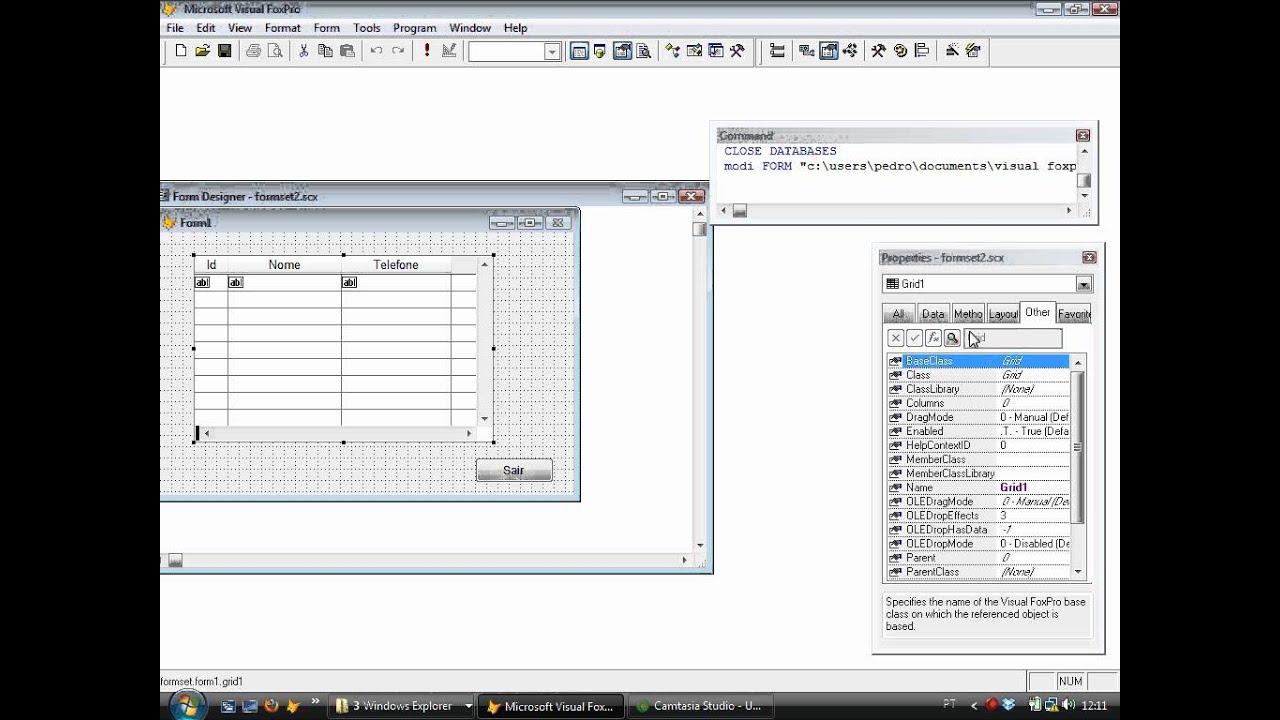This screenshot has width=1280, height=720.
Task: Open the Window menu
Action: click(470, 28)
